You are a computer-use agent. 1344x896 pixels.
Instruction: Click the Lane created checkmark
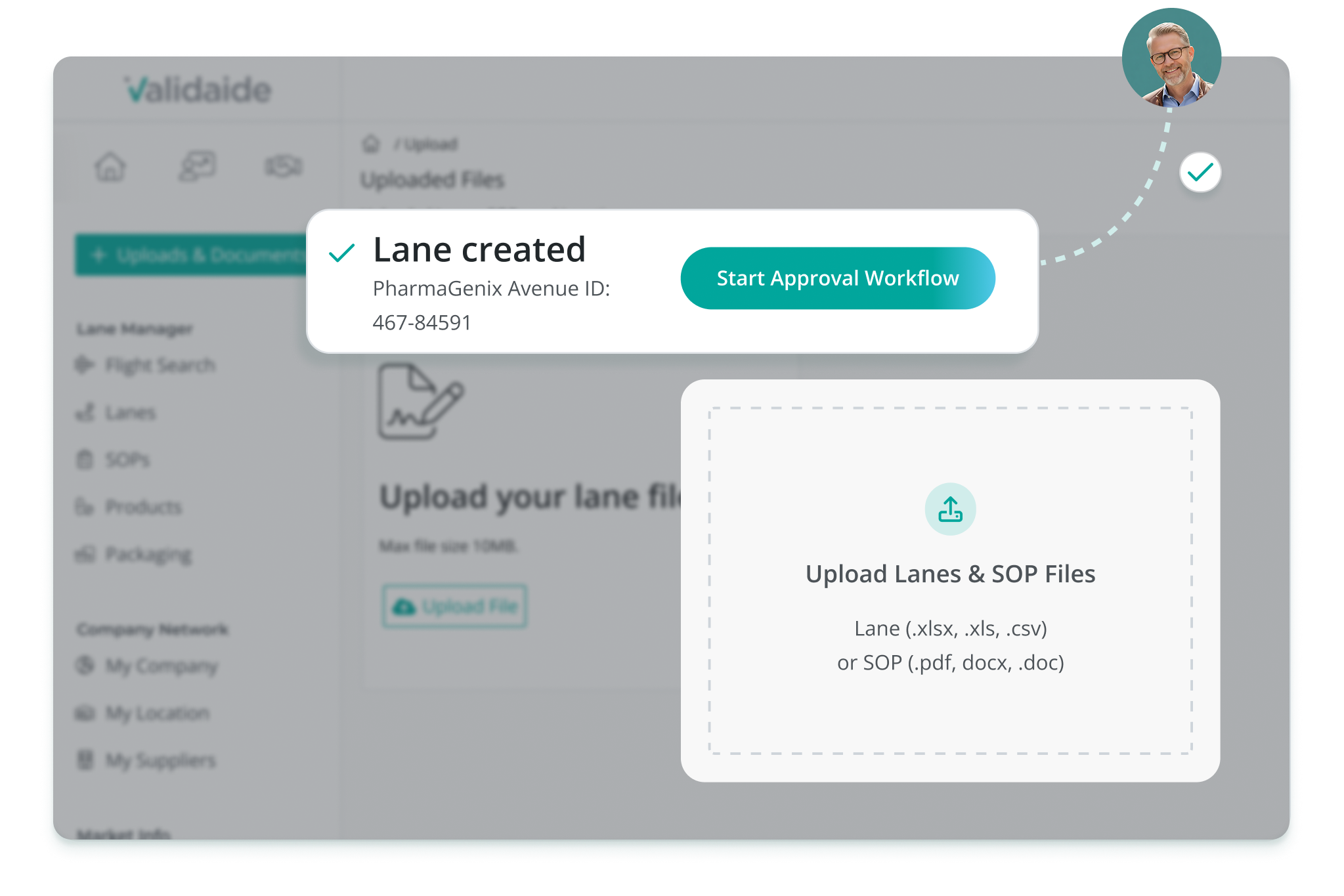[x=341, y=252]
